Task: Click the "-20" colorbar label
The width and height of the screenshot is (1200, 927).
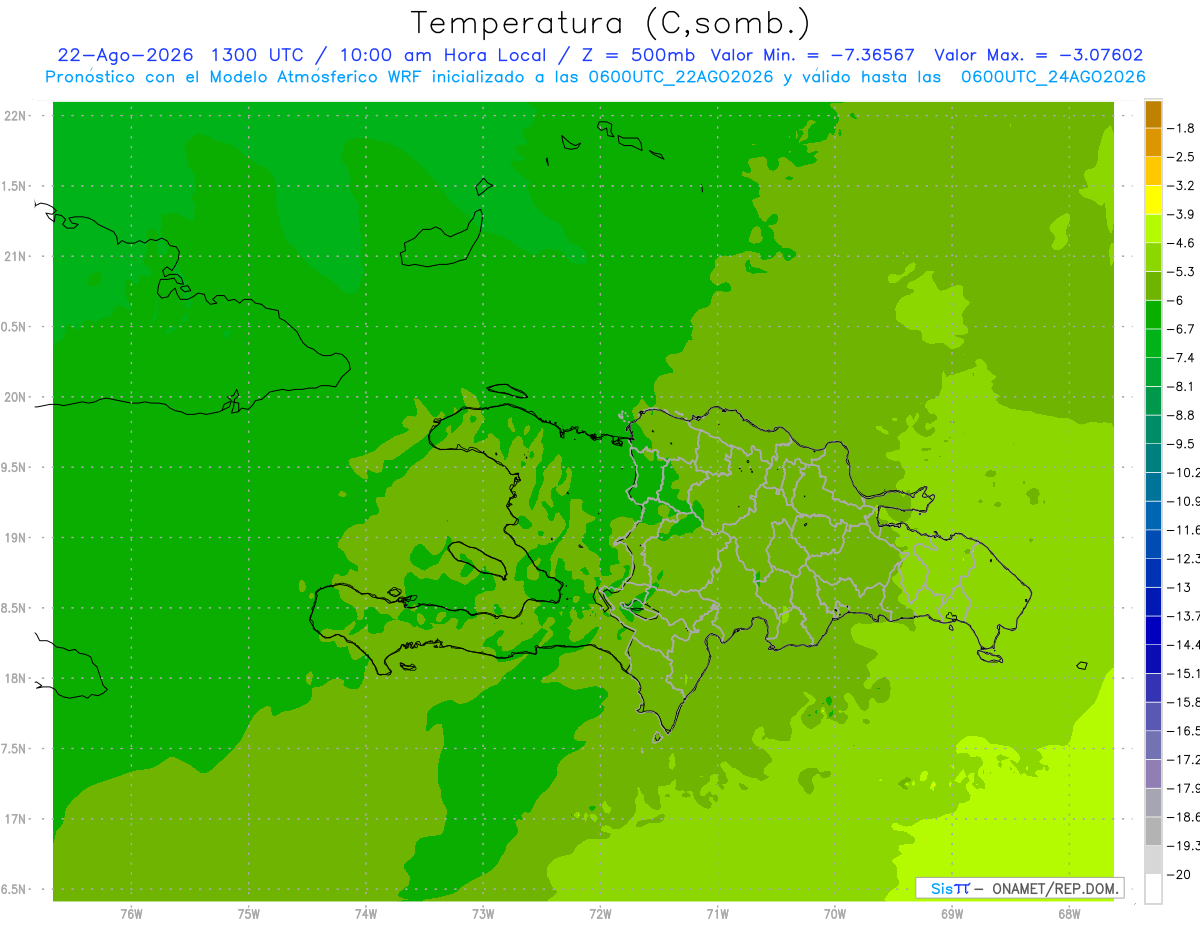Action: click(x=1180, y=875)
